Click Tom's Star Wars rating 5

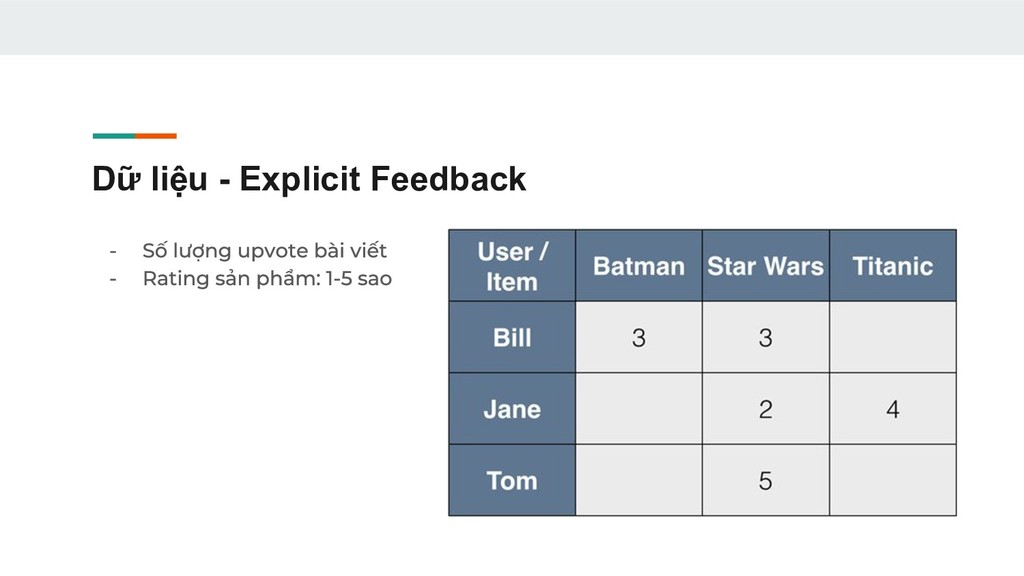765,480
